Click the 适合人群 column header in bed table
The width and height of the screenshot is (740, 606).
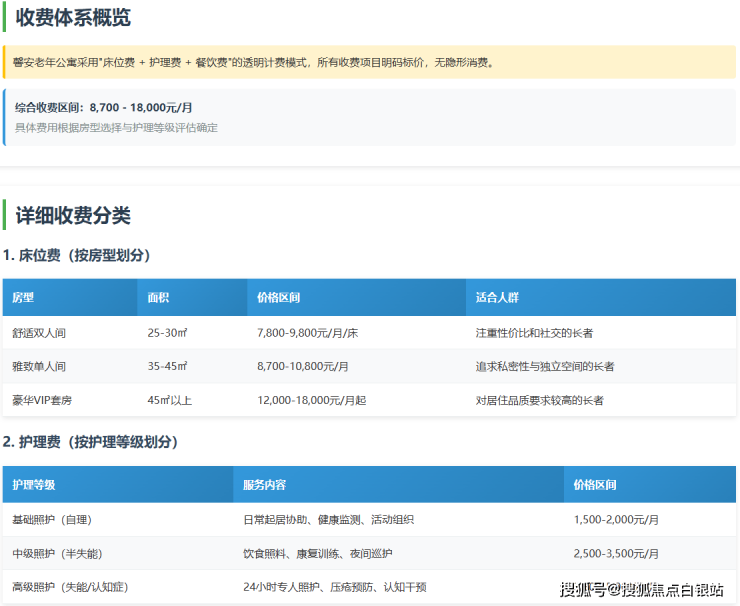(x=497, y=298)
